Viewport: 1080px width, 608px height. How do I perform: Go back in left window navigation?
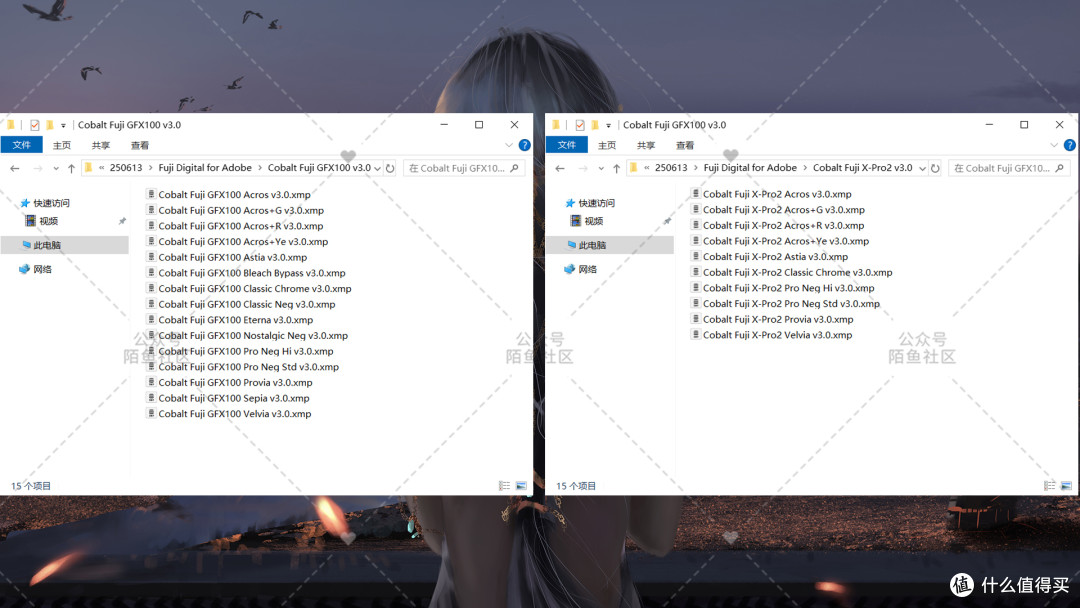coord(15,168)
